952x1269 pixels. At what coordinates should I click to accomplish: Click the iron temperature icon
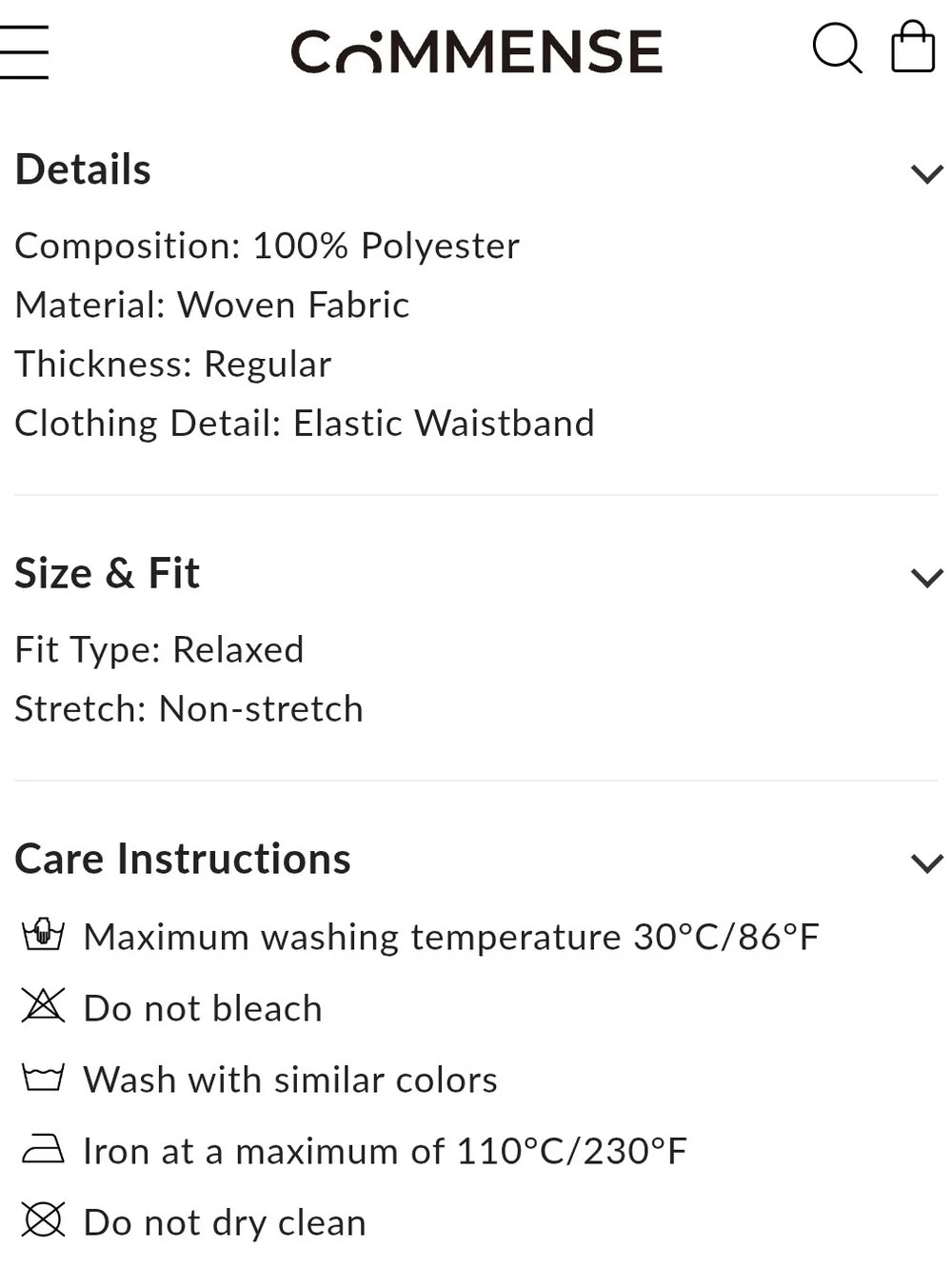[43, 1149]
